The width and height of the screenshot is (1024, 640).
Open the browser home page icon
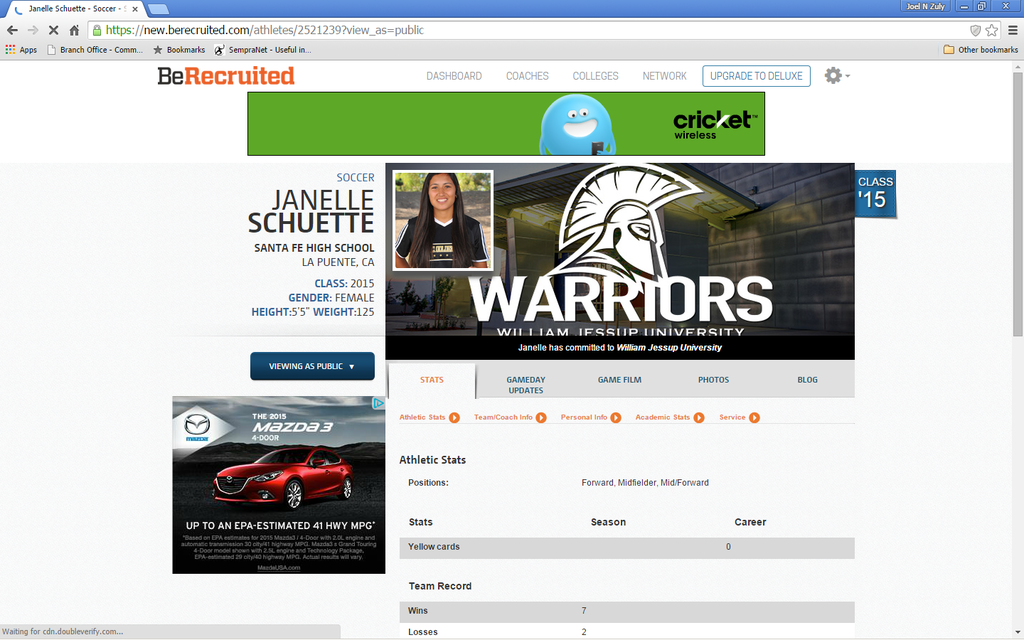pyautogui.click(x=74, y=30)
